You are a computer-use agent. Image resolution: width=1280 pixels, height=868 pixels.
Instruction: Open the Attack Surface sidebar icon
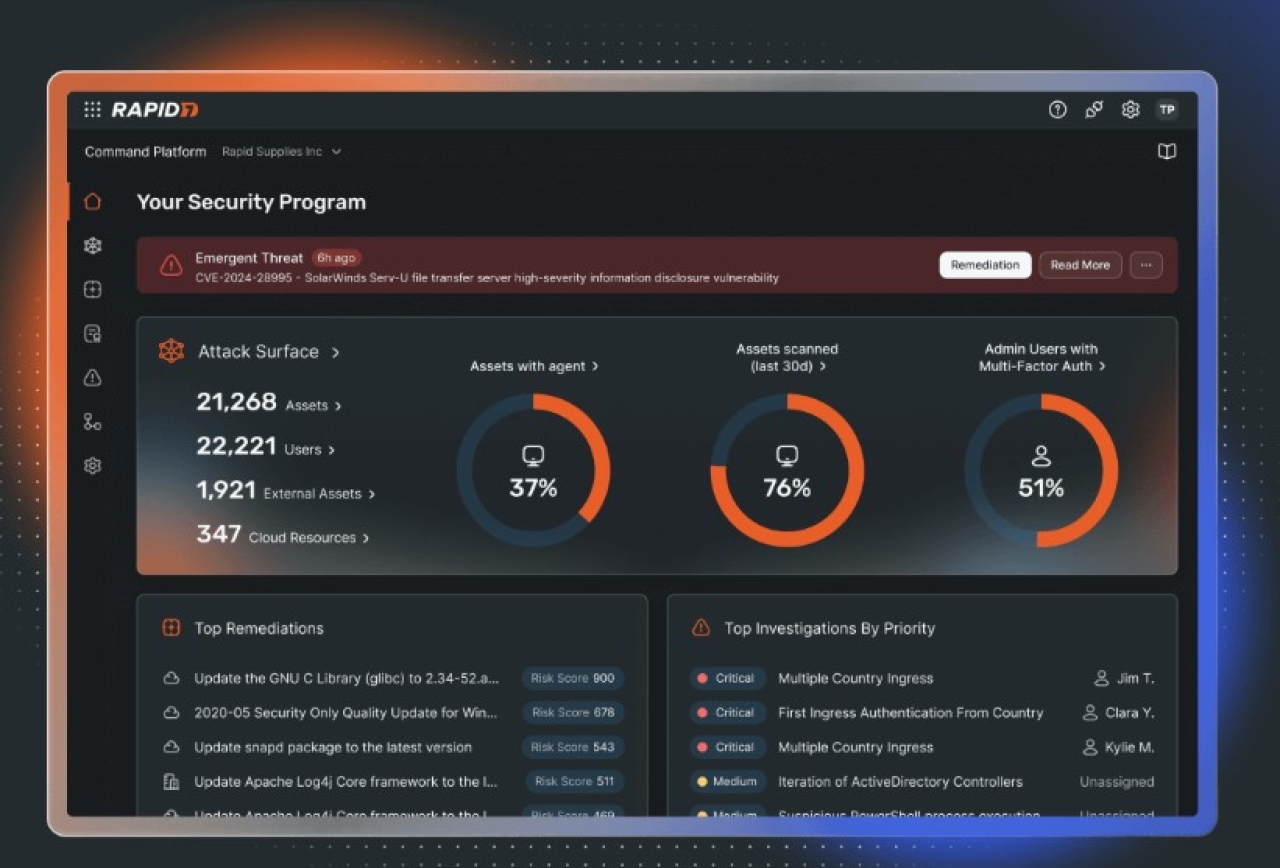click(x=92, y=245)
